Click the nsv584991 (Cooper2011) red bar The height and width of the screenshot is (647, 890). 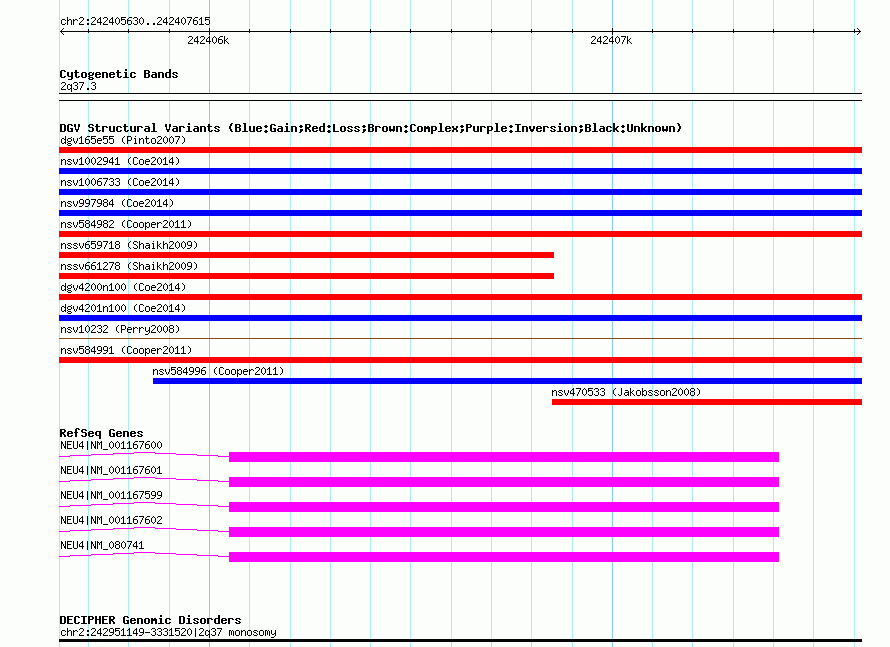click(460, 360)
